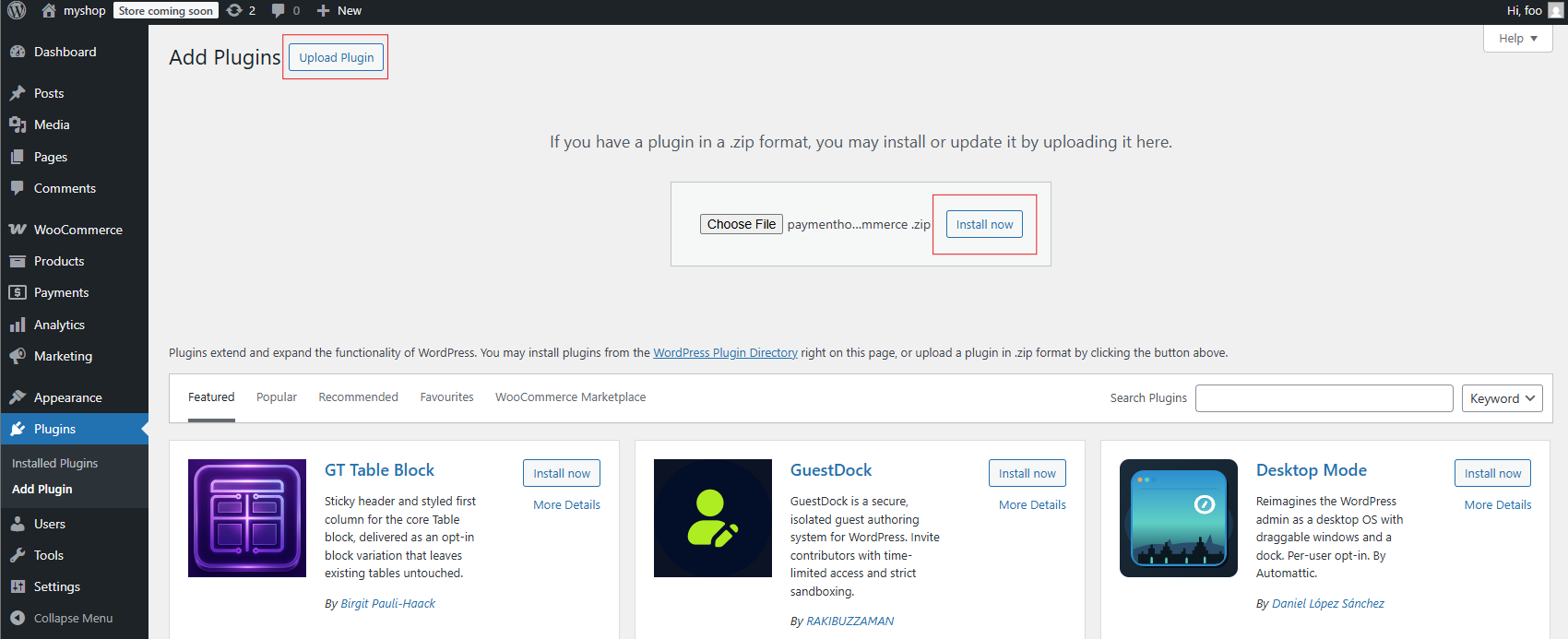
Task: Open Installed Plugins submenu item
Action: point(54,463)
